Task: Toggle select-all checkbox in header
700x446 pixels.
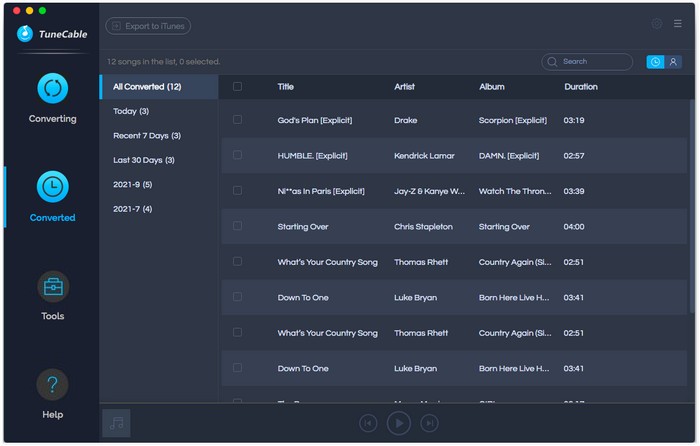Action: [238, 87]
